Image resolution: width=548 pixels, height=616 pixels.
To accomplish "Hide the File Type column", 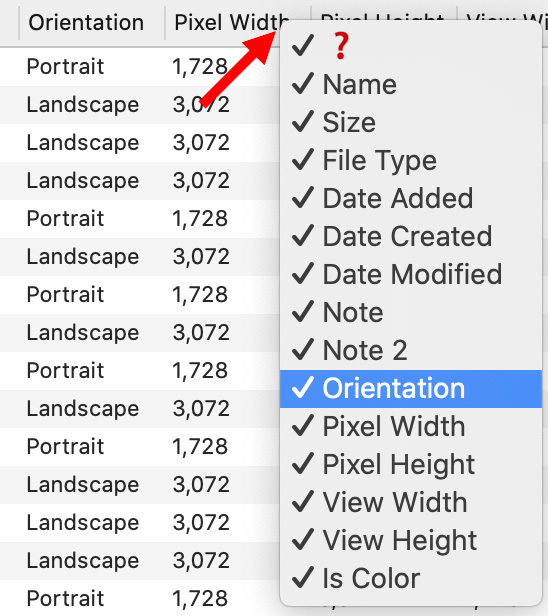I will (411, 160).
